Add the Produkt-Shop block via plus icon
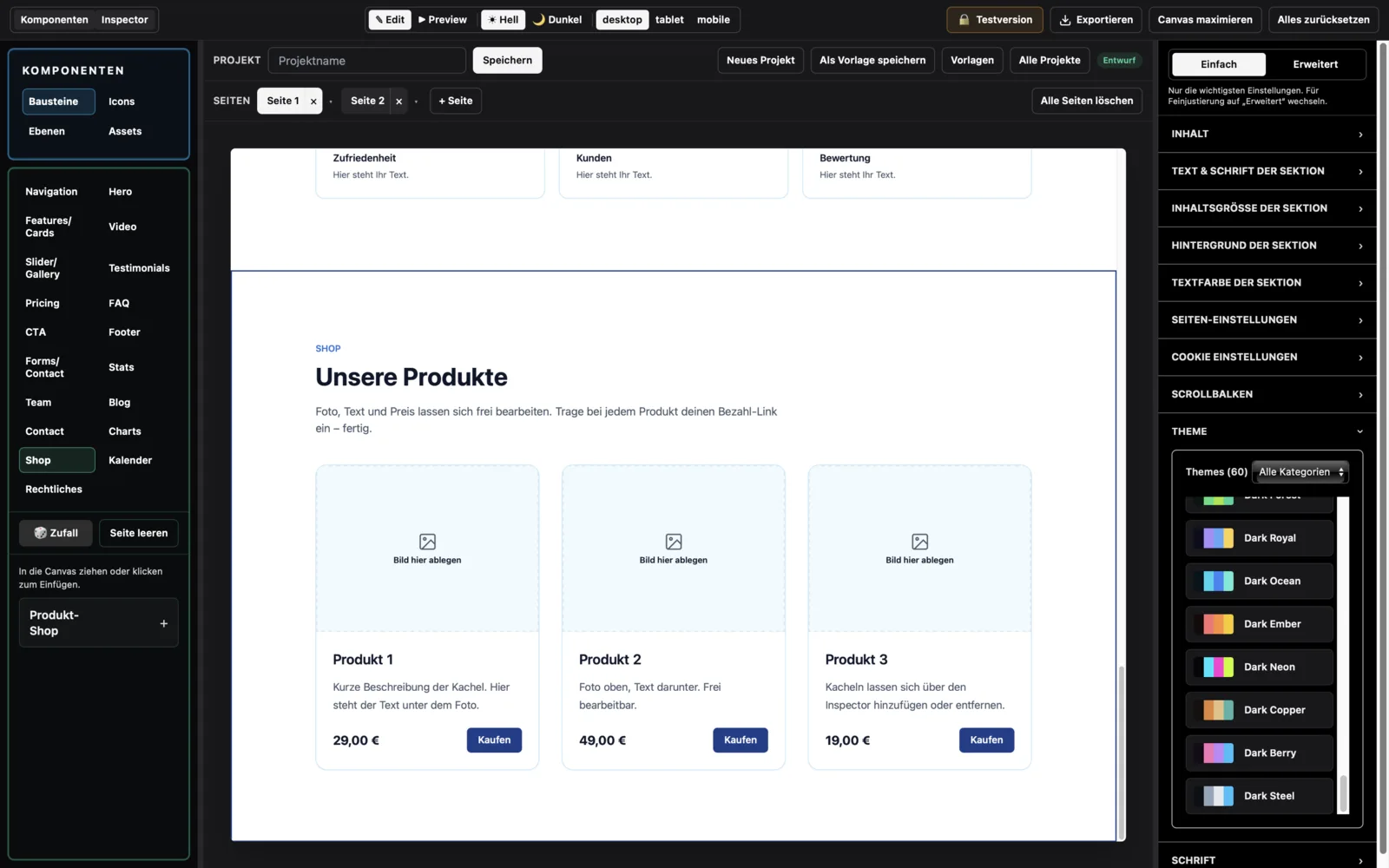1389x868 pixels. pyautogui.click(x=163, y=623)
